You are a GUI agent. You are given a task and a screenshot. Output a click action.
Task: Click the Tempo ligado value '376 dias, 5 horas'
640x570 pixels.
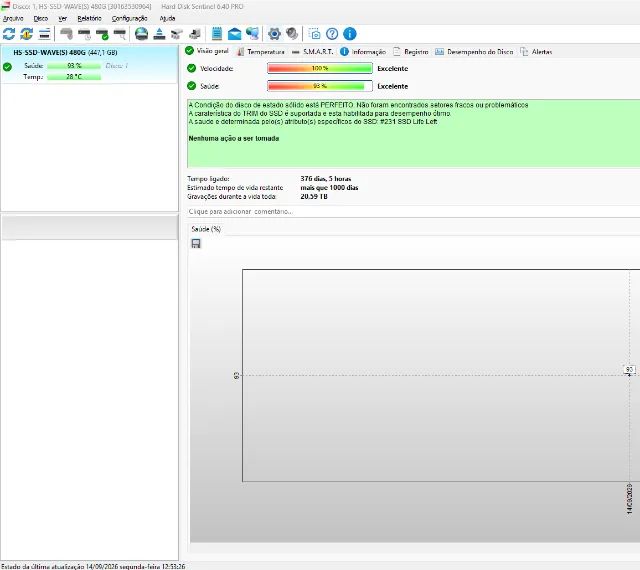(326, 179)
